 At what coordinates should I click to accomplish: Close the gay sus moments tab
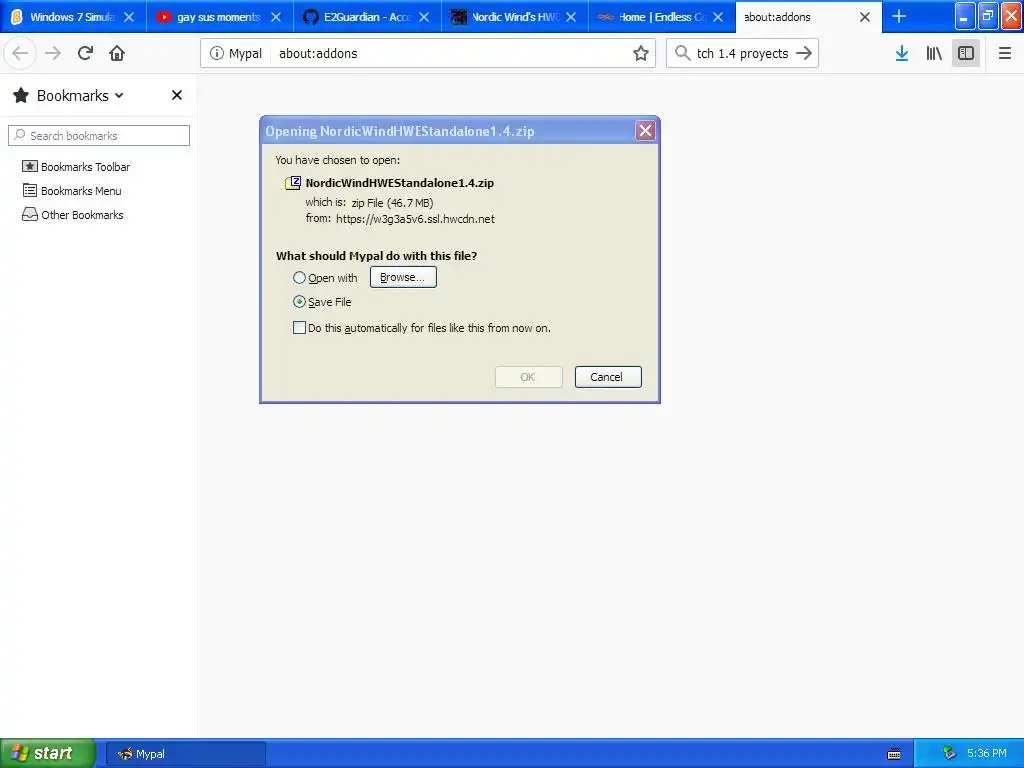tap(276, 17)
